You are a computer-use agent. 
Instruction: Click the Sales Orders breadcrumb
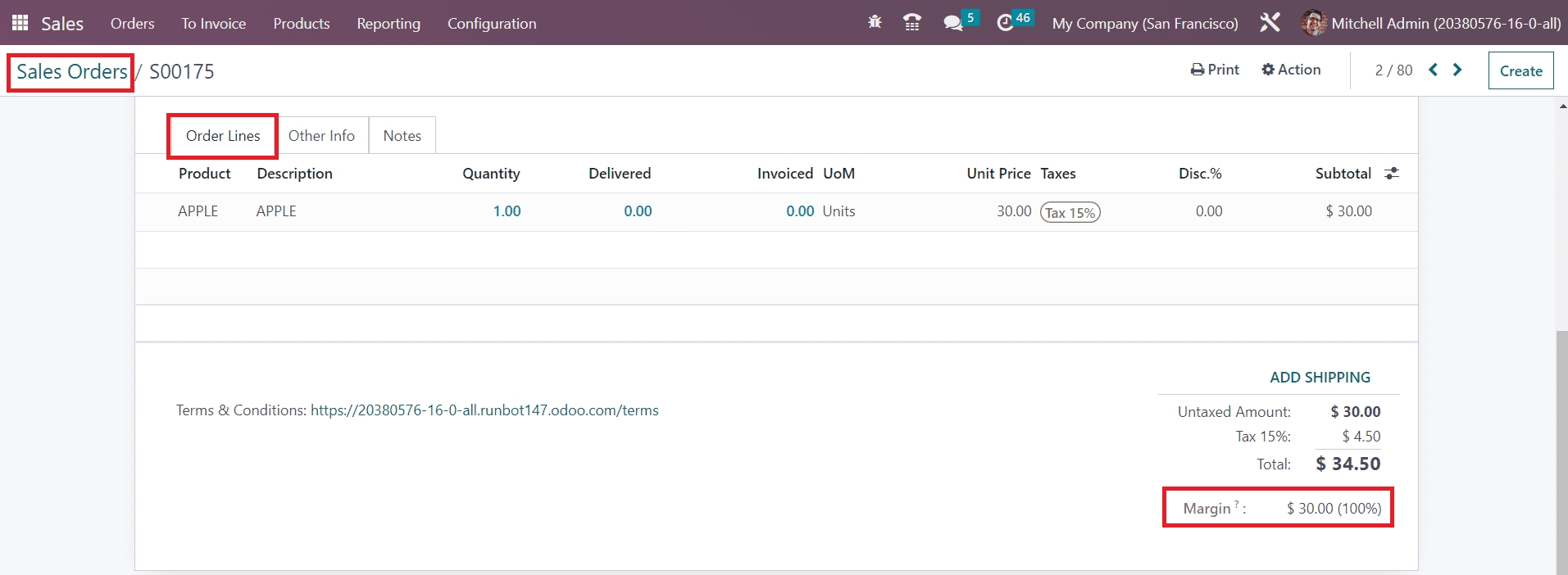tap(72, 72)
